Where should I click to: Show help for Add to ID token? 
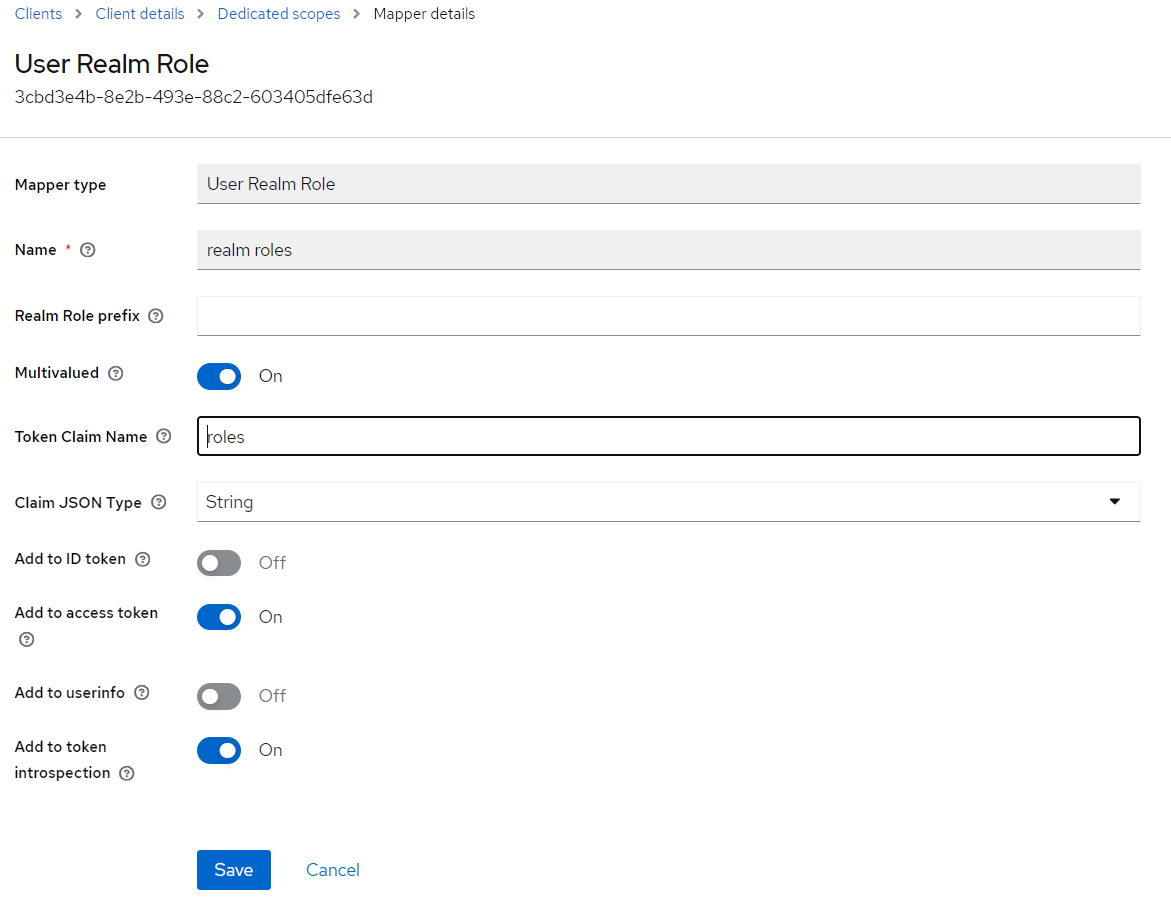[143, 559]
